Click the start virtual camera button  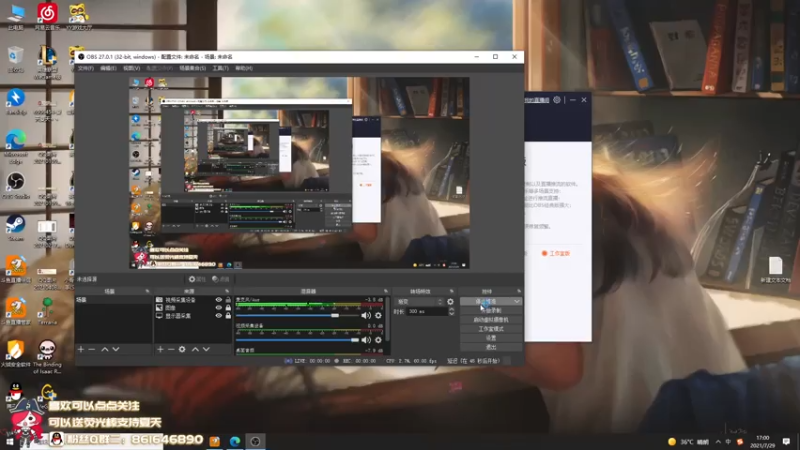pos(491,320)
